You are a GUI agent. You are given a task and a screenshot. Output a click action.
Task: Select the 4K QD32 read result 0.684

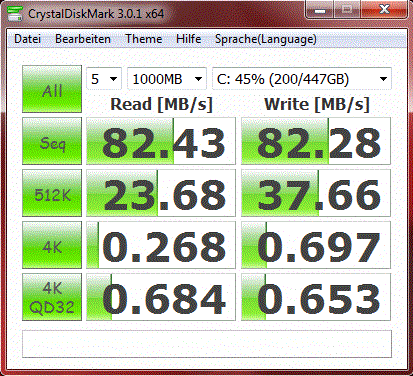(x=161, y=297)
